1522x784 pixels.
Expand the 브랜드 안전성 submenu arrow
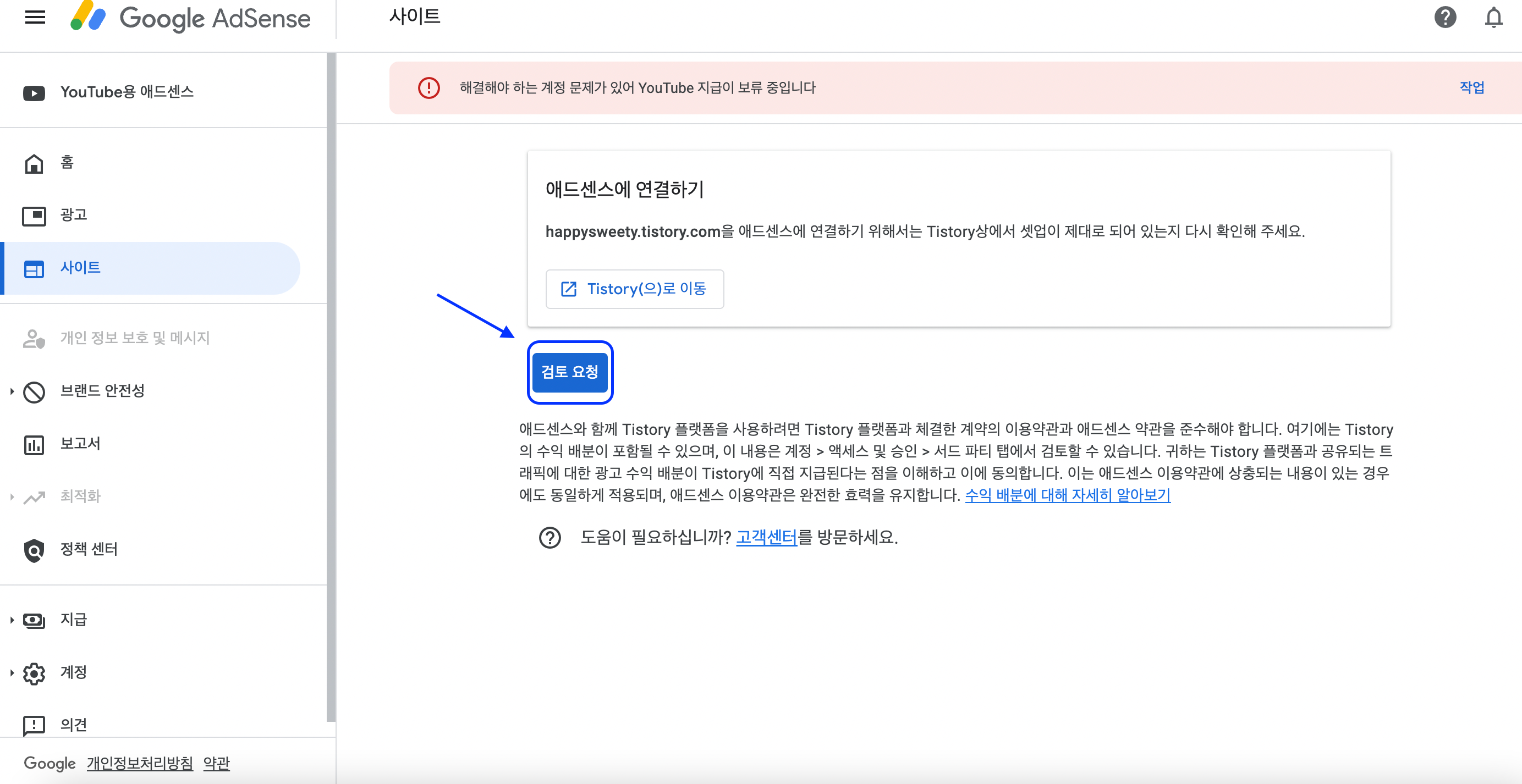[12, 391]
